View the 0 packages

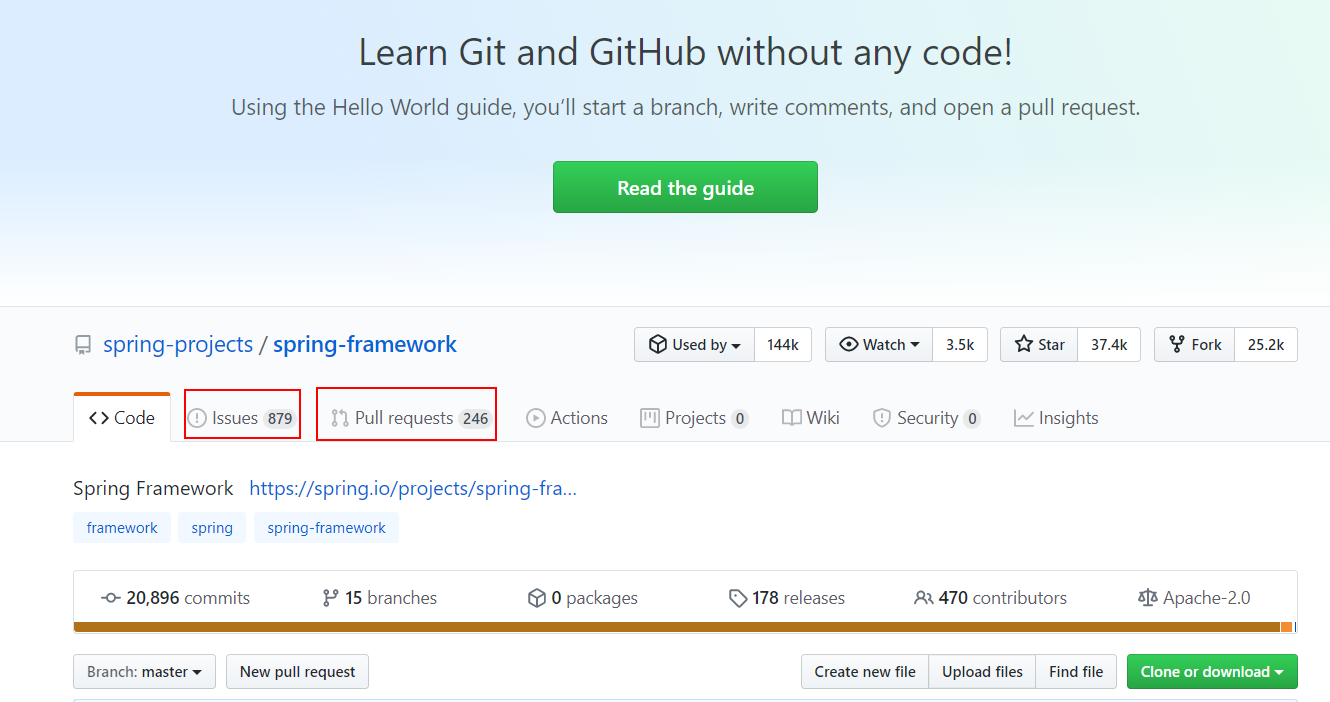click(583, 598)
